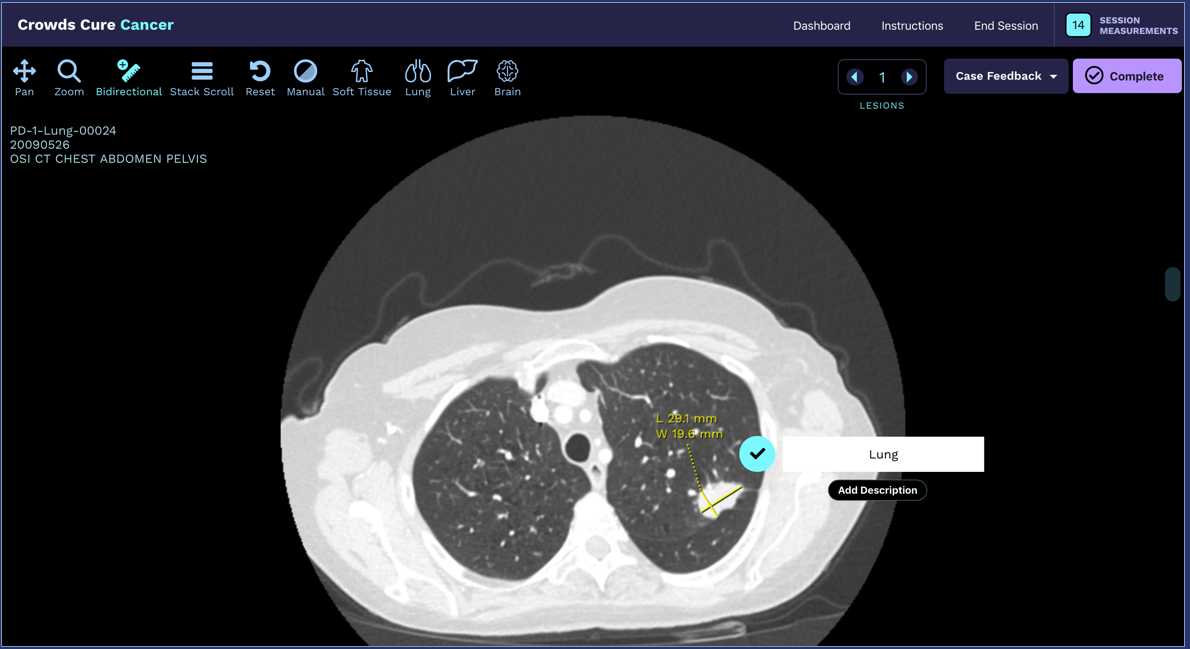Click the vertical scrollbar thumb on right

point(1173,285)
